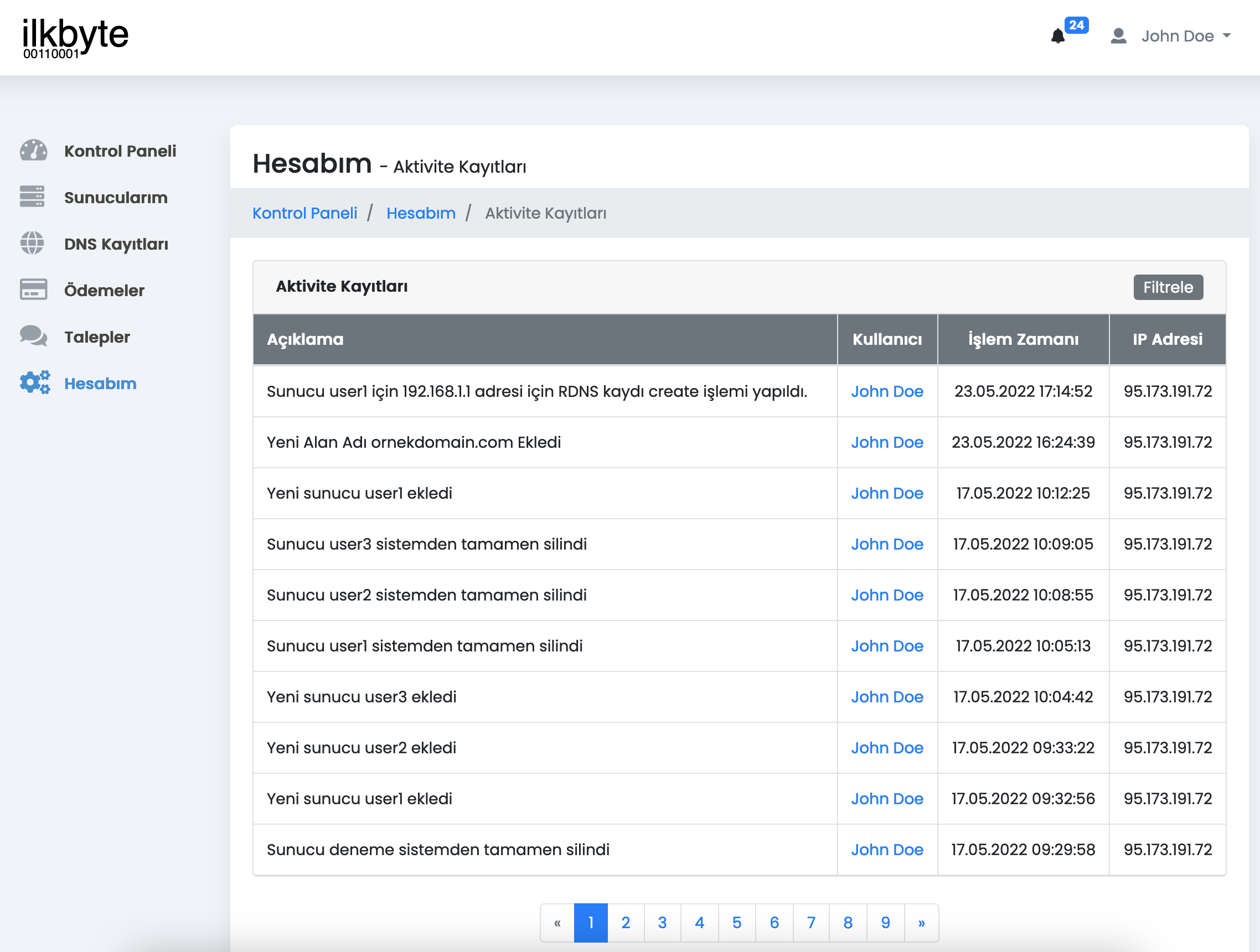Click the Açıklama column header
This screenshot has width=1260, height=952.
(545, 339)
